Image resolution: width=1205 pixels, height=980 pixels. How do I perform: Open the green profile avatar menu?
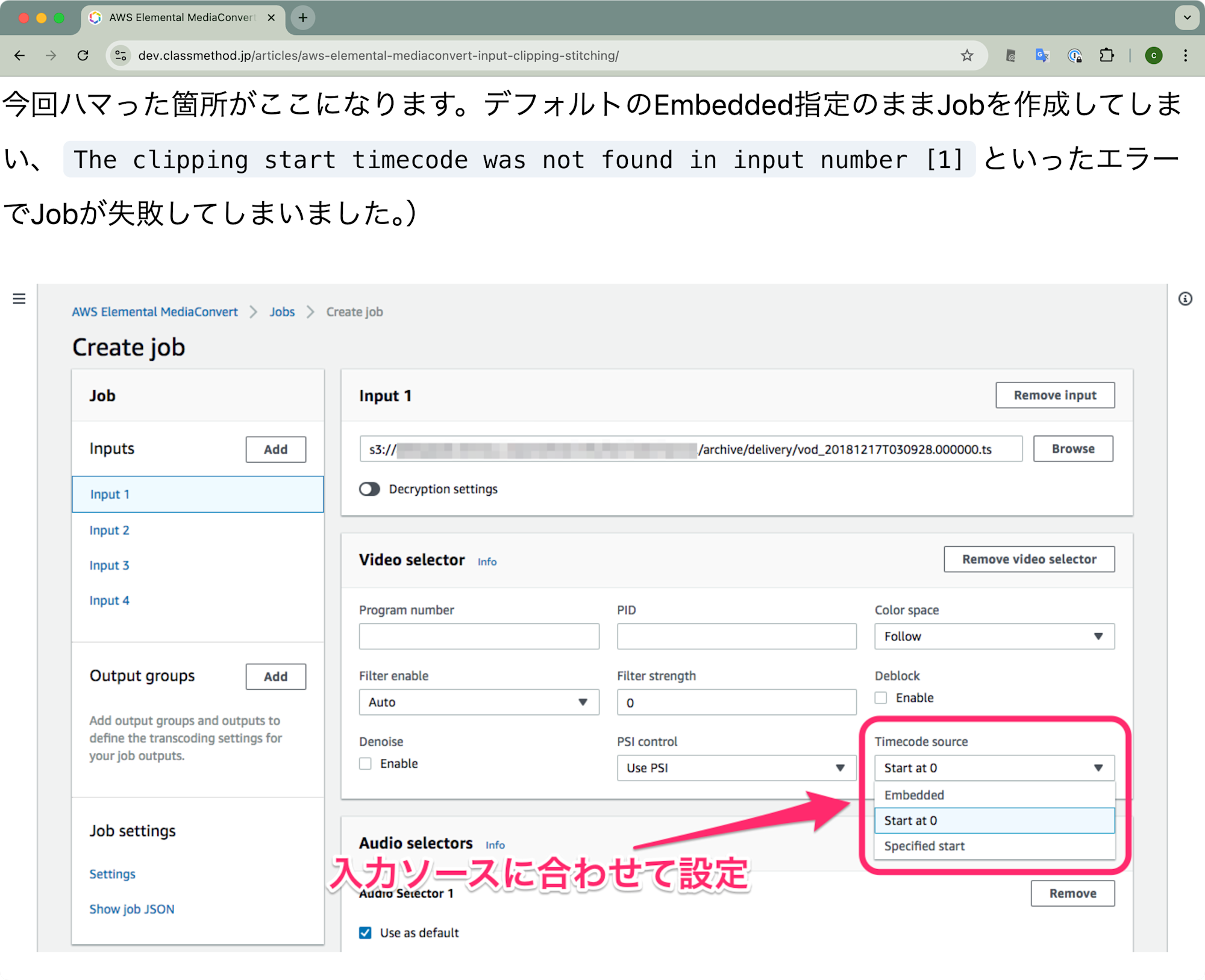[1154, 55]
